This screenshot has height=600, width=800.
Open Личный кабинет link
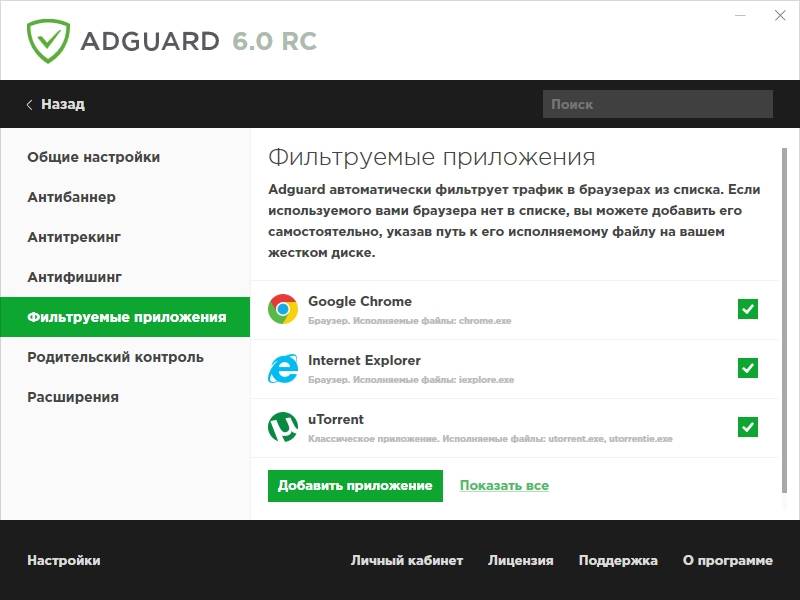407,560
